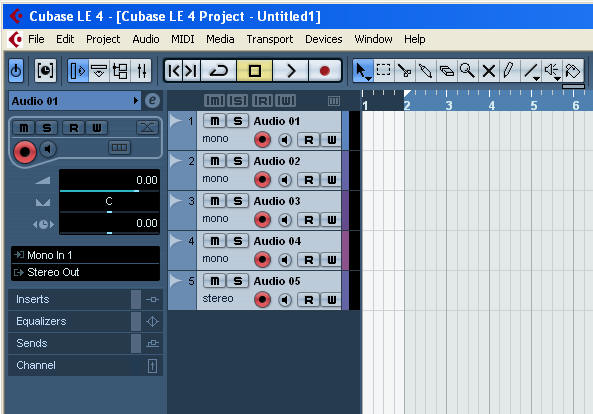The width and height of the screenshot is (593, 414).
Task: Go to previous marker transport button
Action: click(x=174, y=71)
